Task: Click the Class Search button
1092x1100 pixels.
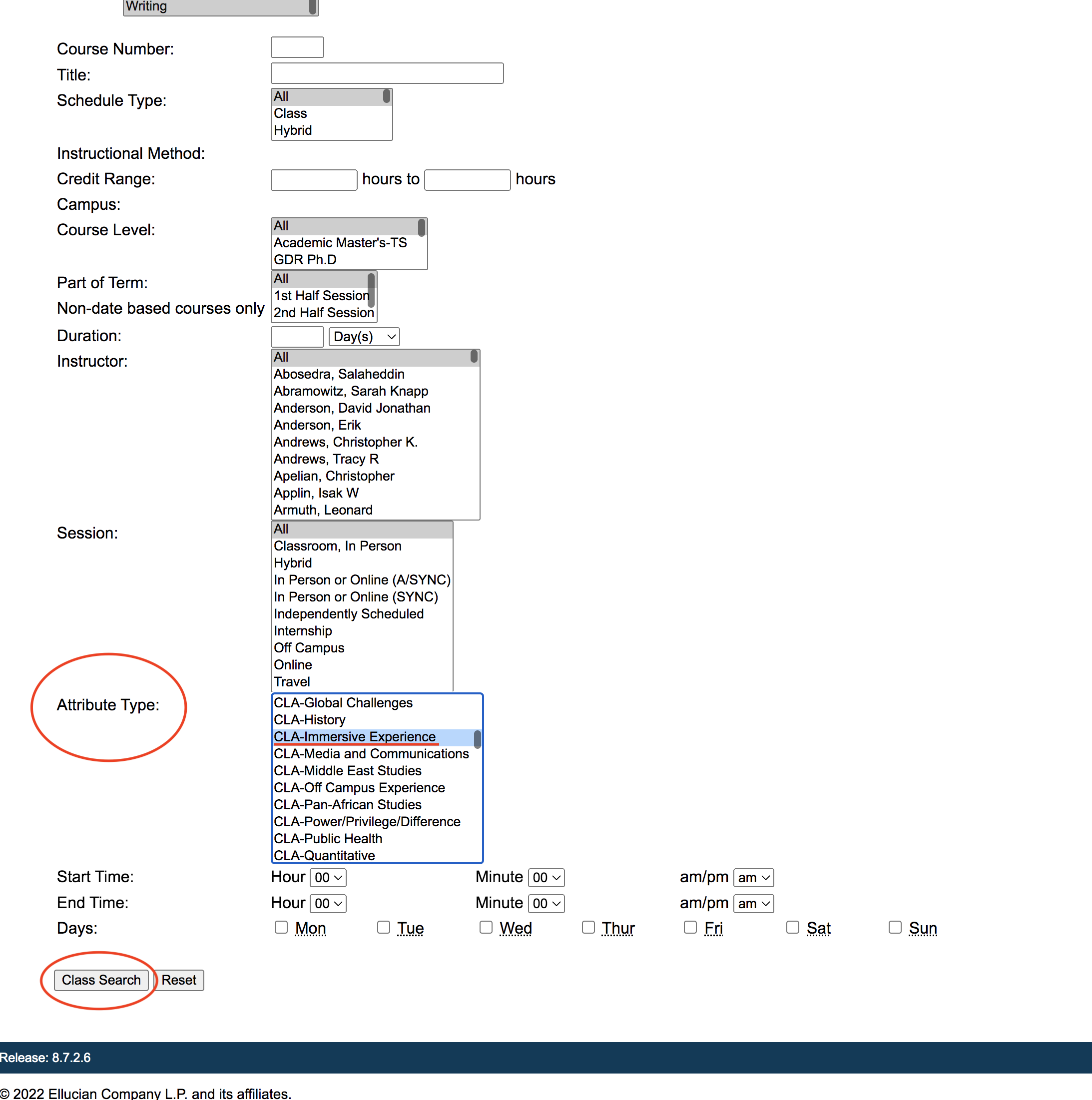Action: click(x=101, y=980)
